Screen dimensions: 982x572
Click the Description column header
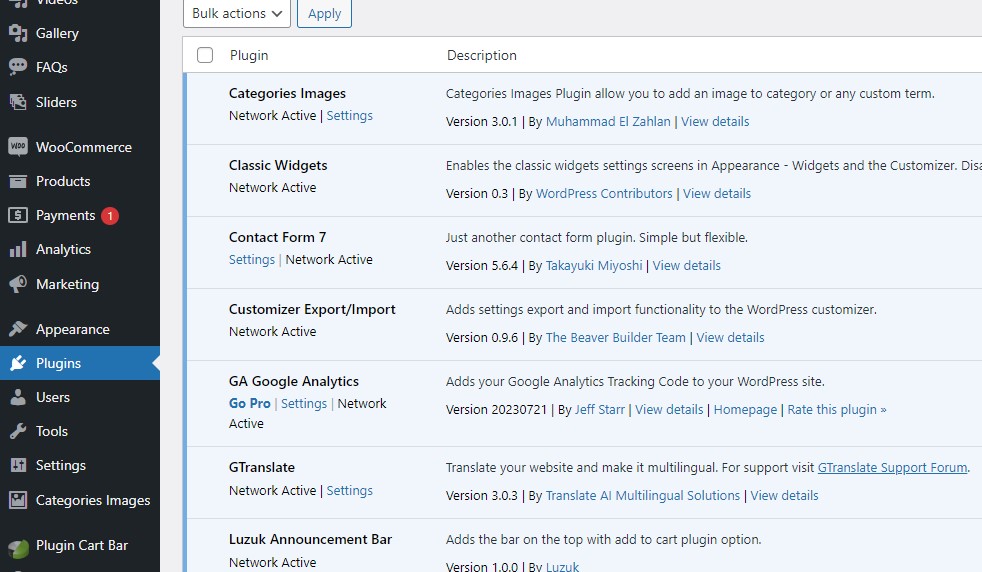(482, 55)
